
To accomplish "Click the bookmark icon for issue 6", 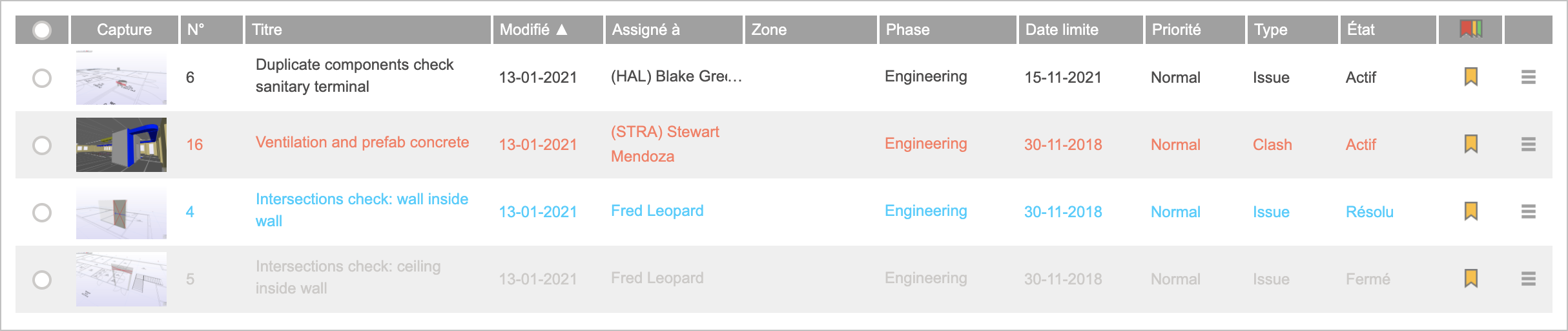I will point(1470,77).
